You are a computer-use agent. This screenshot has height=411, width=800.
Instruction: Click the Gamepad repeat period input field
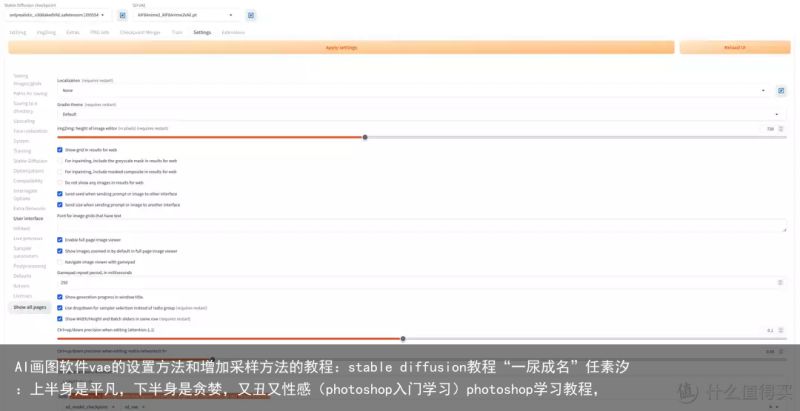[421, 282]
